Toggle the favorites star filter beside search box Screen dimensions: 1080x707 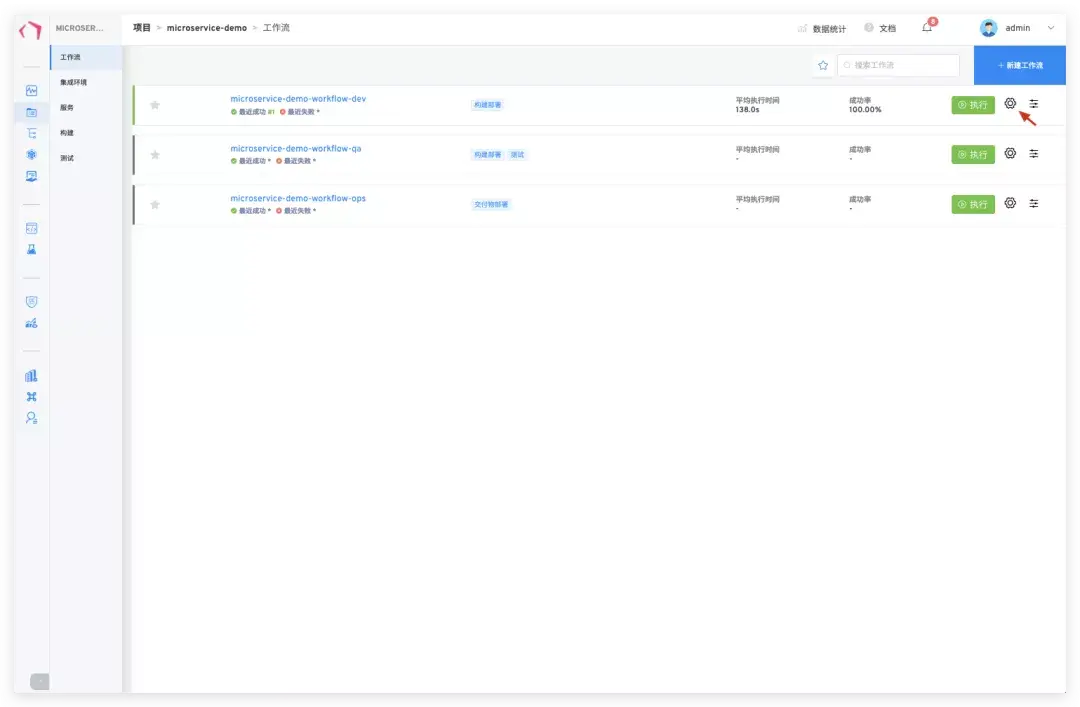pyautogui.click(x=823, y=64)
